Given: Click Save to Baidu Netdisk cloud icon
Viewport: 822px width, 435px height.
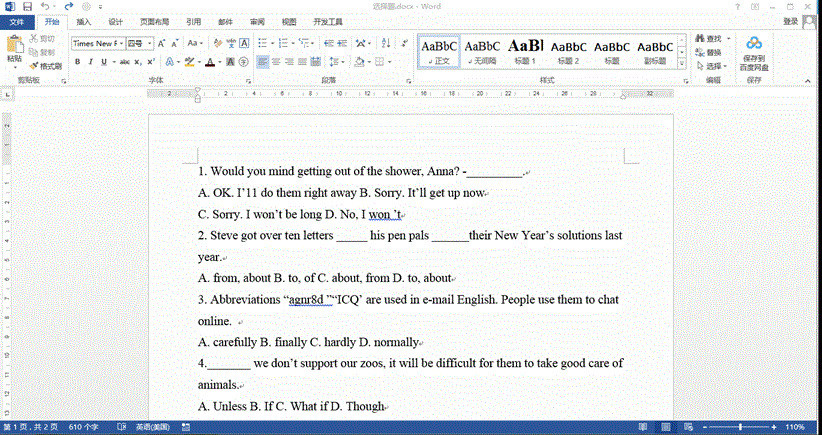Looking at the screenshot, I should pyautogui.click(x=753, y=48).
